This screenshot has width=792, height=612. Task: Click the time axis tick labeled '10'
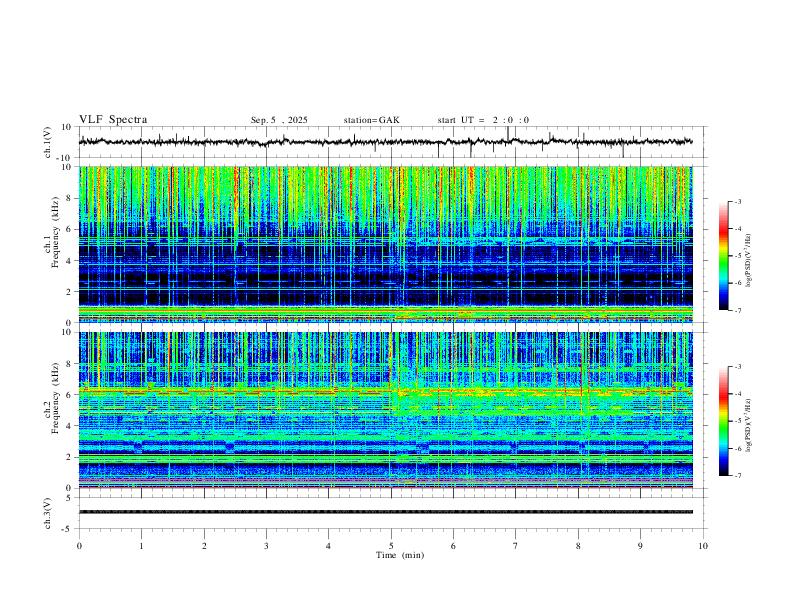703,546
